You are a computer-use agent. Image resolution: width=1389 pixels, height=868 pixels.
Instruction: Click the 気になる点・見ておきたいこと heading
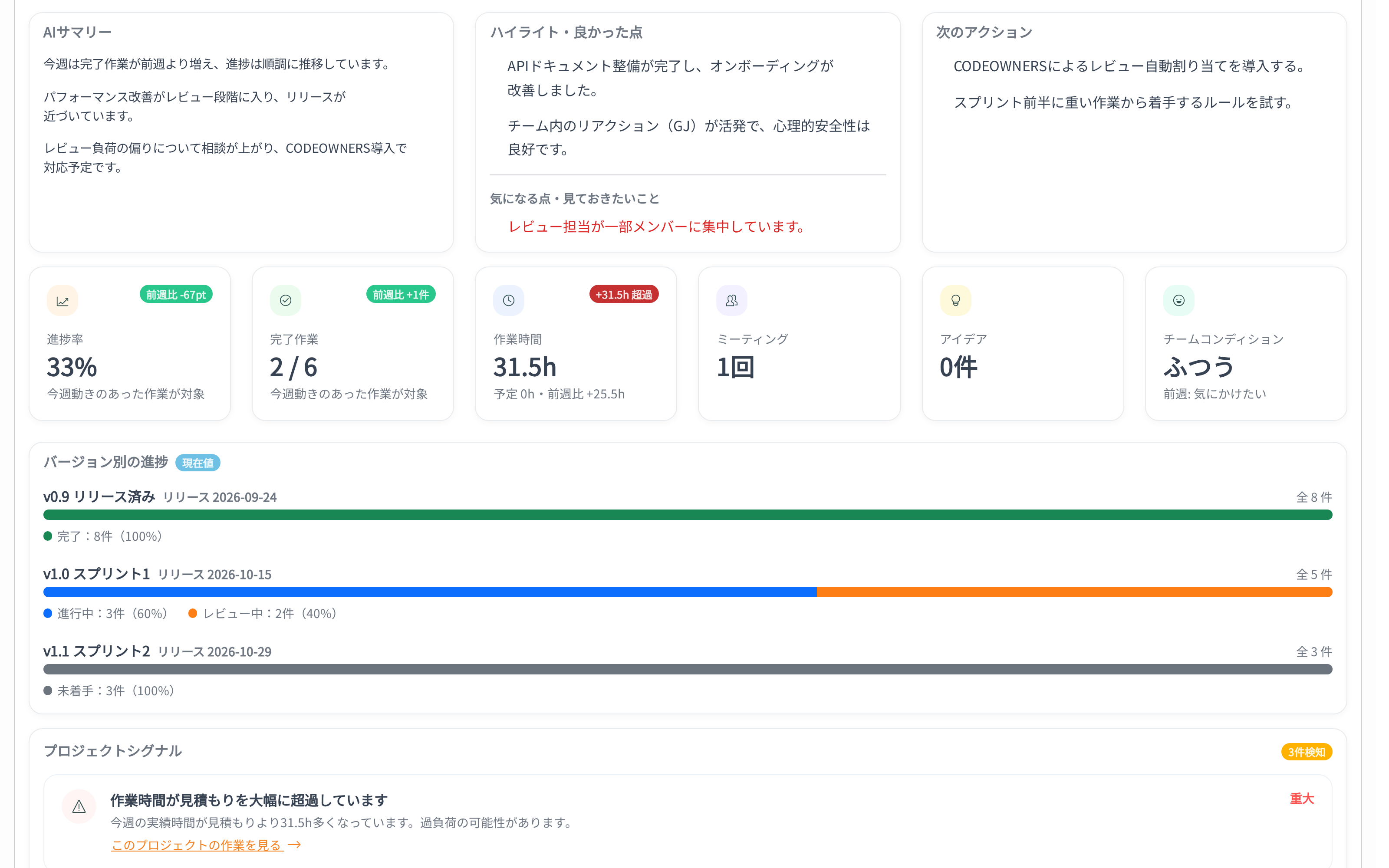point(575,199)
